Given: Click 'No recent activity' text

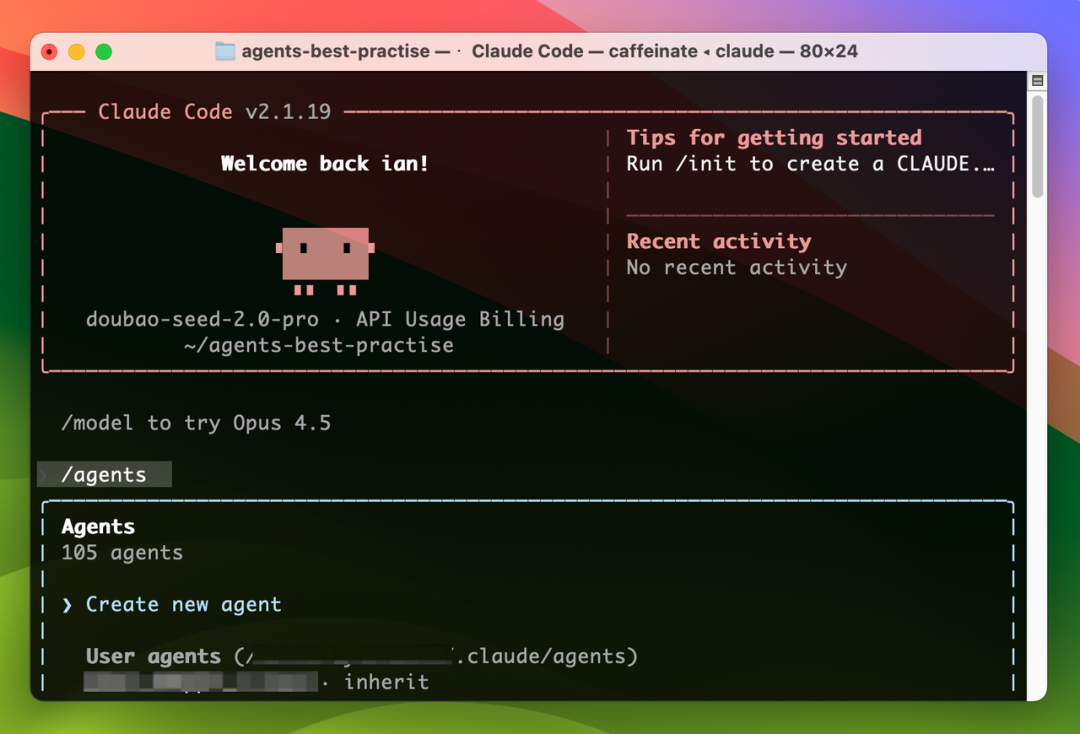Looking at the screenshot, I should pos(736,267).
